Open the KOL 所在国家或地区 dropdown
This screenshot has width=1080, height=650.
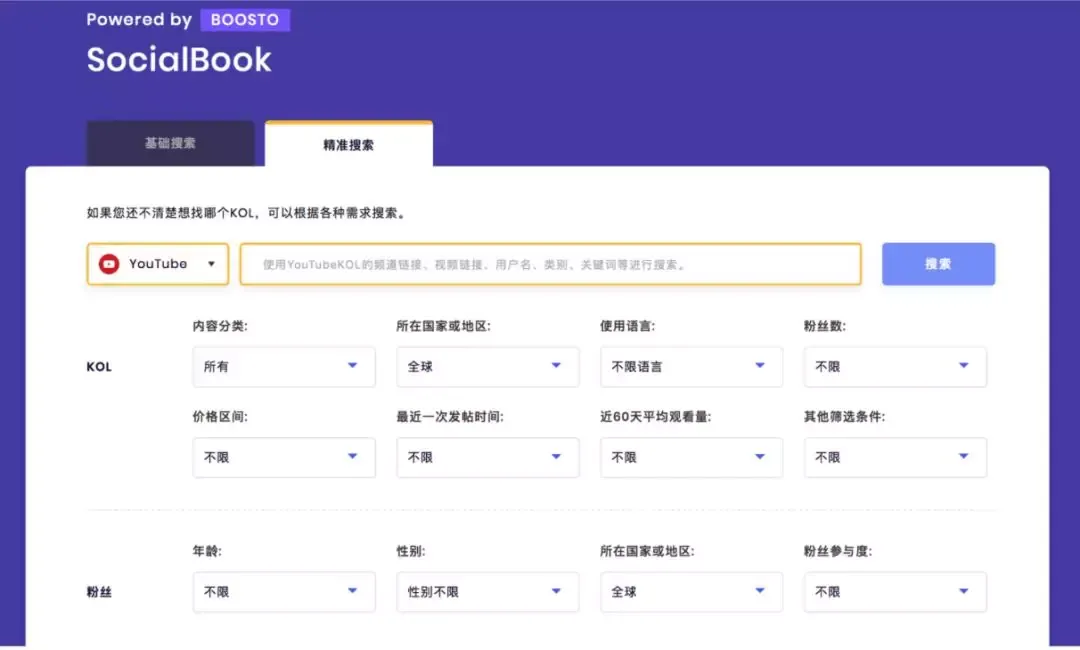tap(488, 366)
